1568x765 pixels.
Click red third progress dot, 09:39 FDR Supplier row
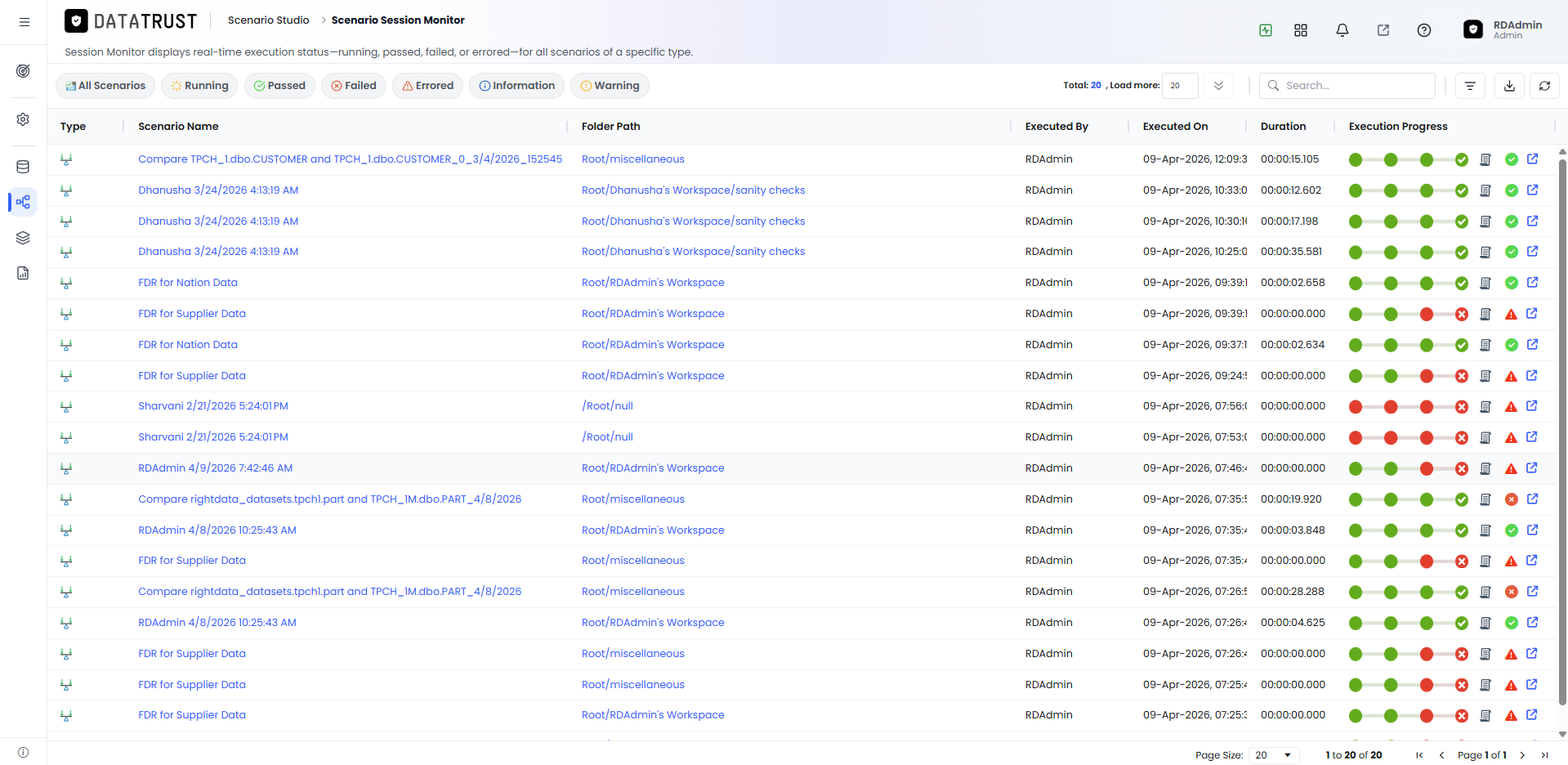coord(1427,314)
